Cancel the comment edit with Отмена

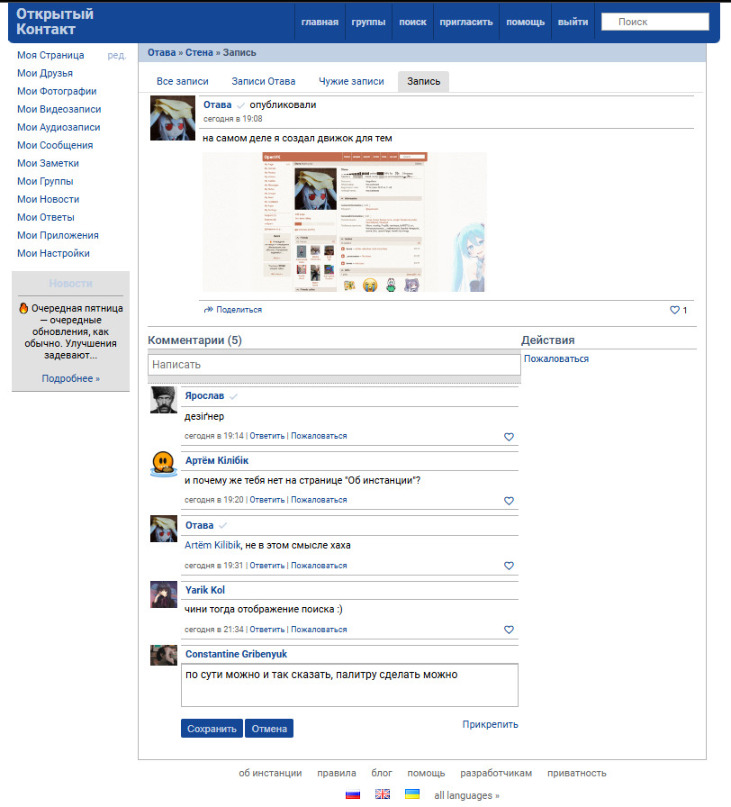pyautogui.click(x=269, y=729)
